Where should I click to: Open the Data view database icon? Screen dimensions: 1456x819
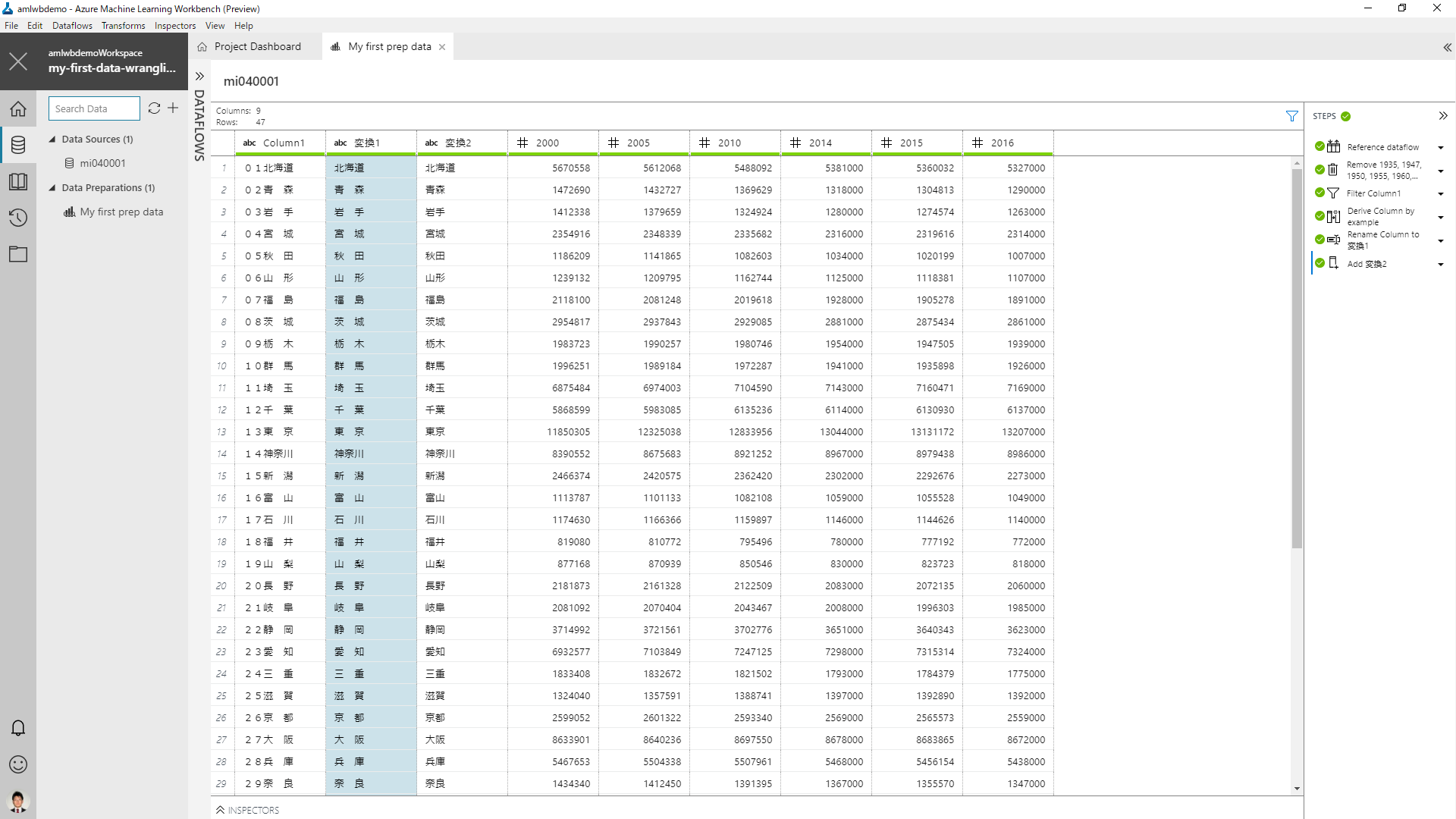click(18, 145)
